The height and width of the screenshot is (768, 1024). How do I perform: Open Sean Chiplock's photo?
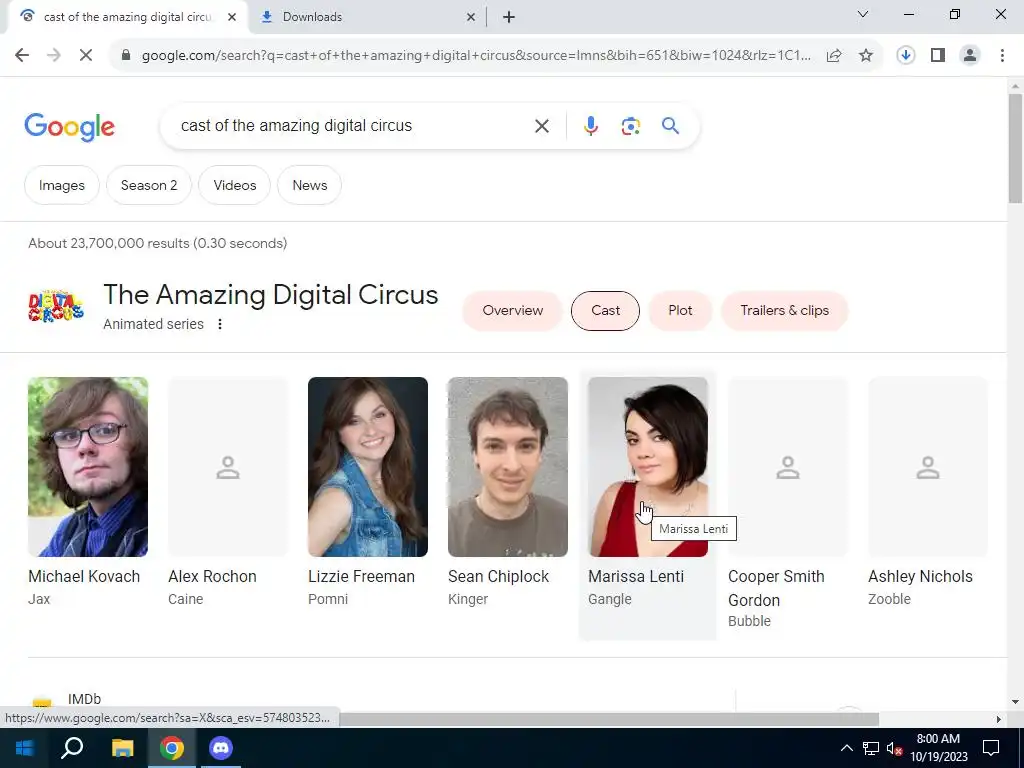pos(507,466)
